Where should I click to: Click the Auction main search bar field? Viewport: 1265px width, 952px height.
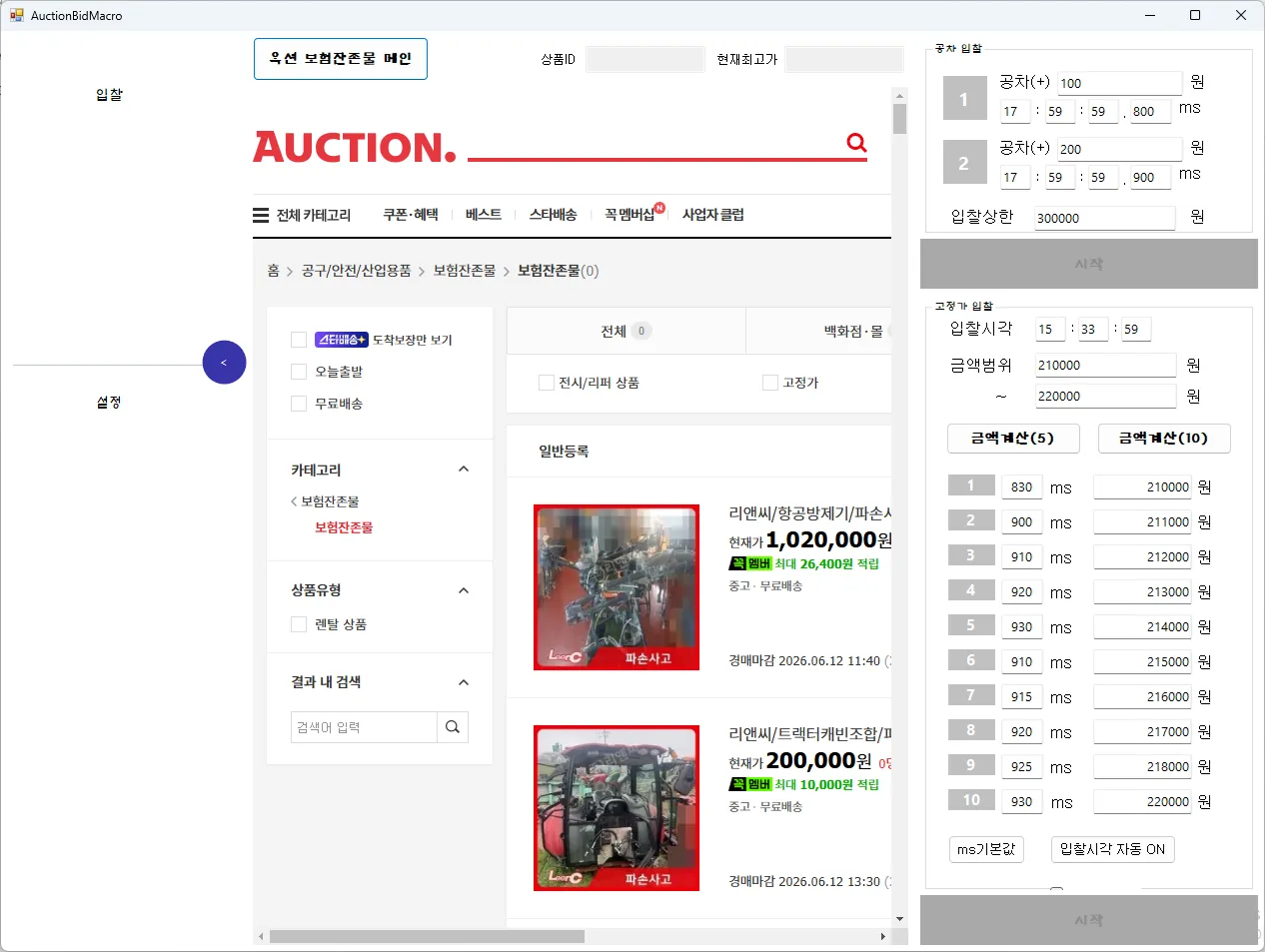(x=655, y=144)
